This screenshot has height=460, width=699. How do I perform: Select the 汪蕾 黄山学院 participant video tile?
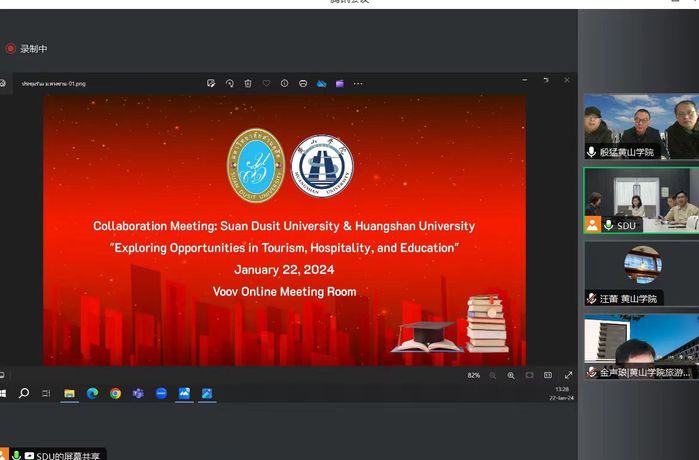(641, 272)
